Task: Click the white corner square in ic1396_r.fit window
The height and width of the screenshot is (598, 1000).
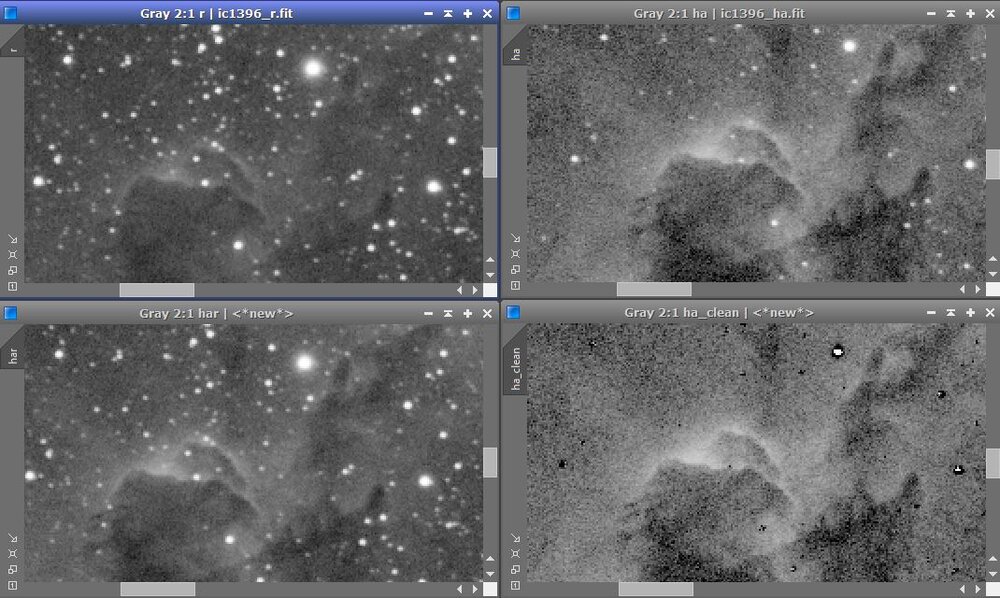Action: click(490, 290)
